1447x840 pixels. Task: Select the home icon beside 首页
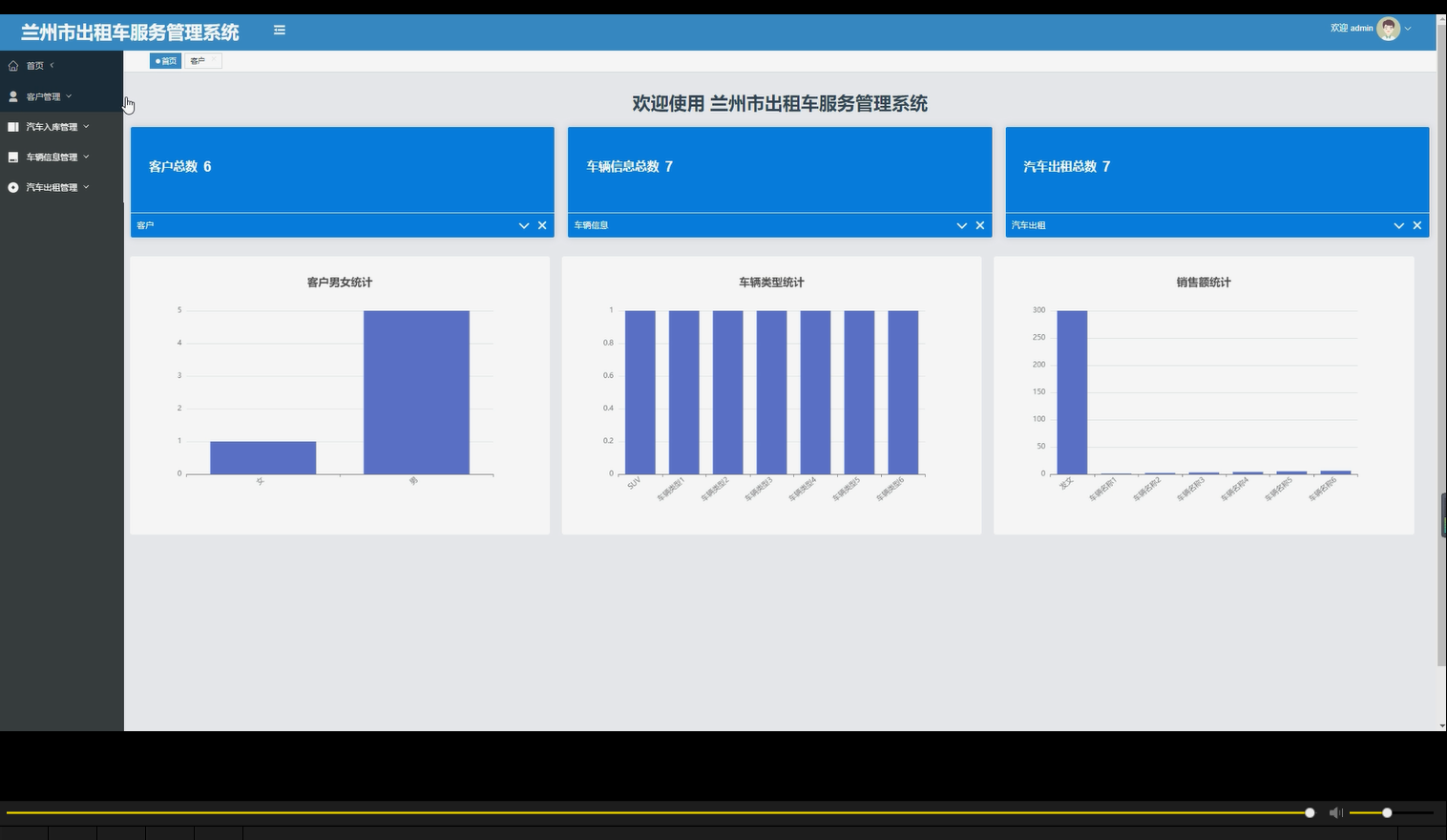12,65
